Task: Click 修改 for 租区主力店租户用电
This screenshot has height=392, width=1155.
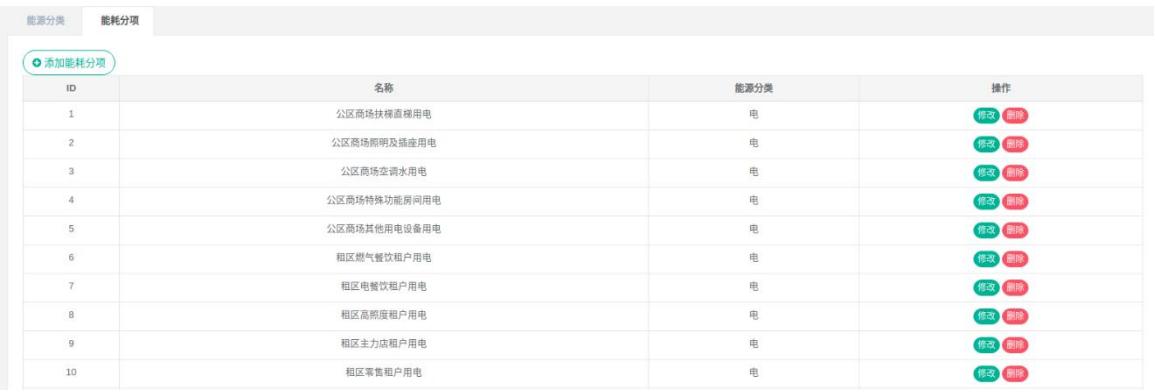Action: pos(986,345)
